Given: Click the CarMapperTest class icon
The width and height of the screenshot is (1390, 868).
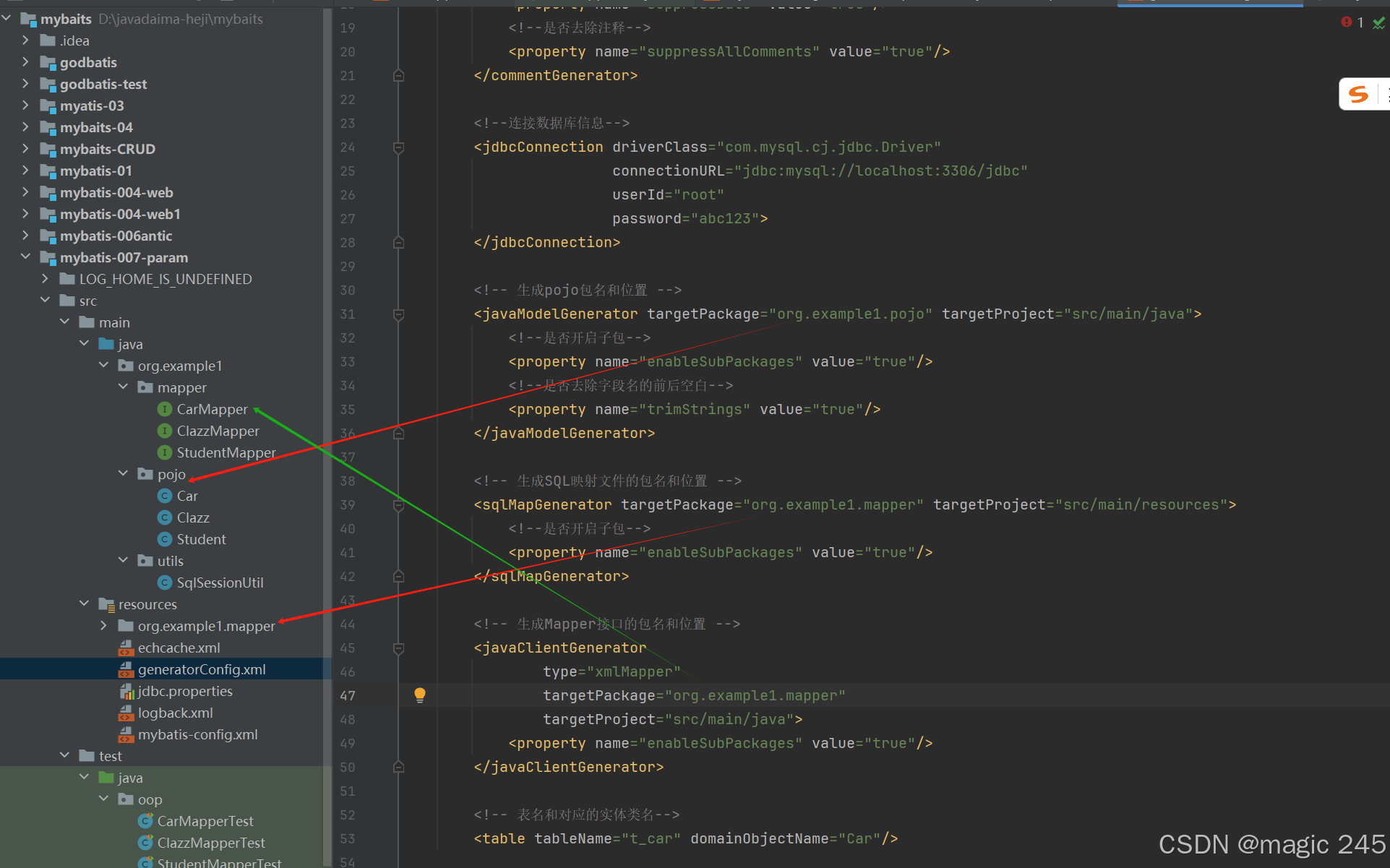Looking at the screenshot, I should click(145, 821).
